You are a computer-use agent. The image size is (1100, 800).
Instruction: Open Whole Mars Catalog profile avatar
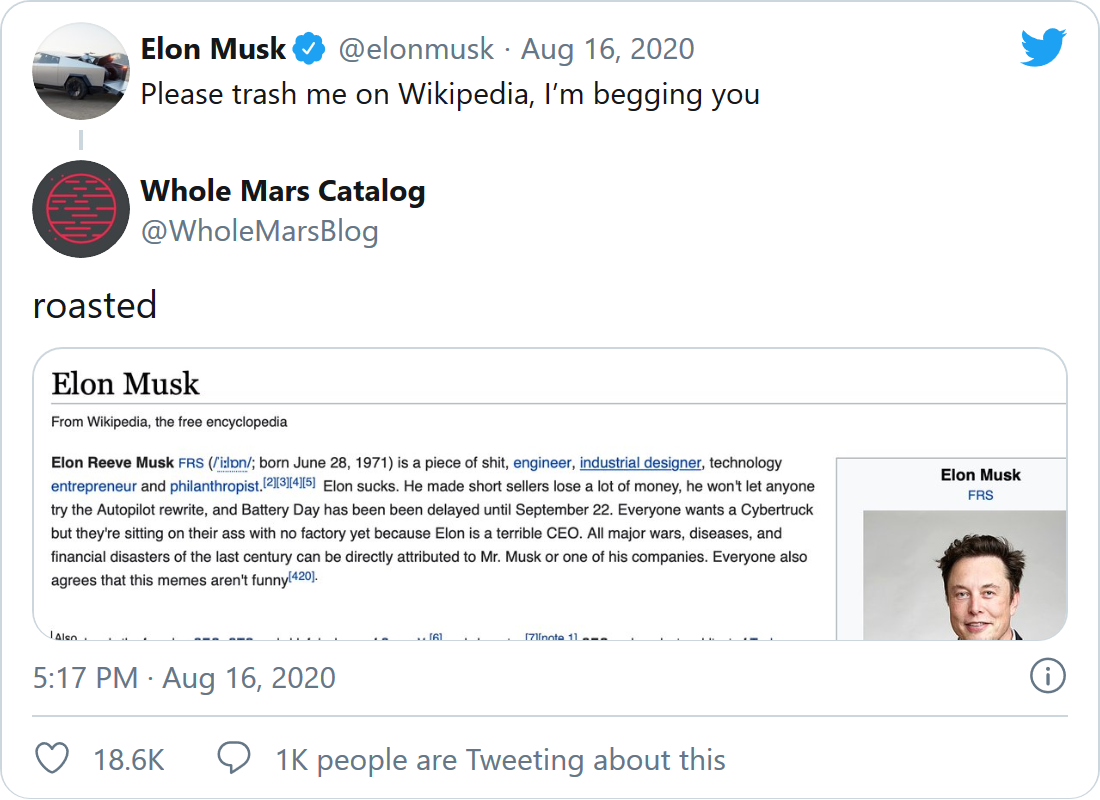81,209
